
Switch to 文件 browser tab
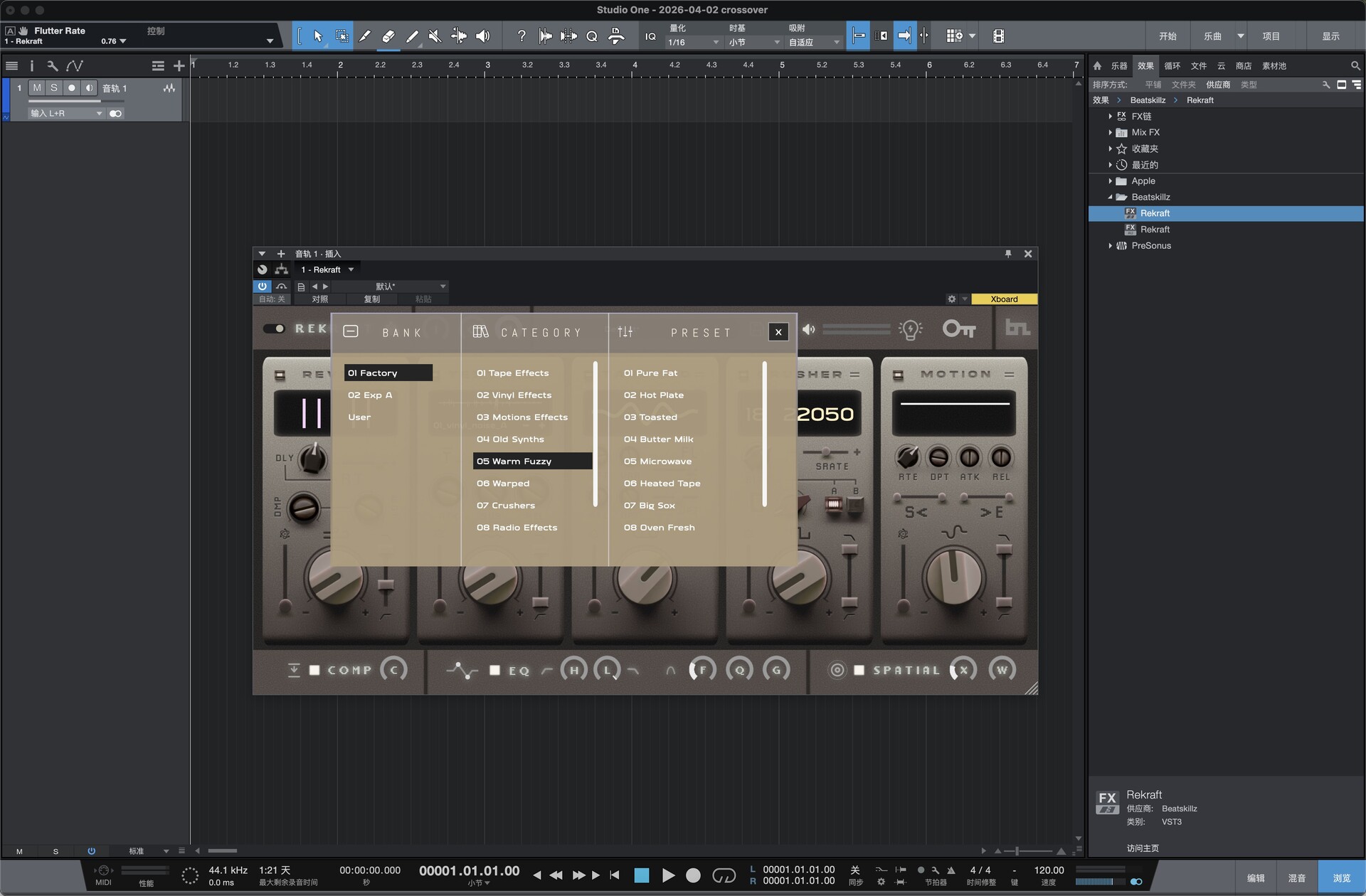pyautogui.click(x=1199, y=66)
